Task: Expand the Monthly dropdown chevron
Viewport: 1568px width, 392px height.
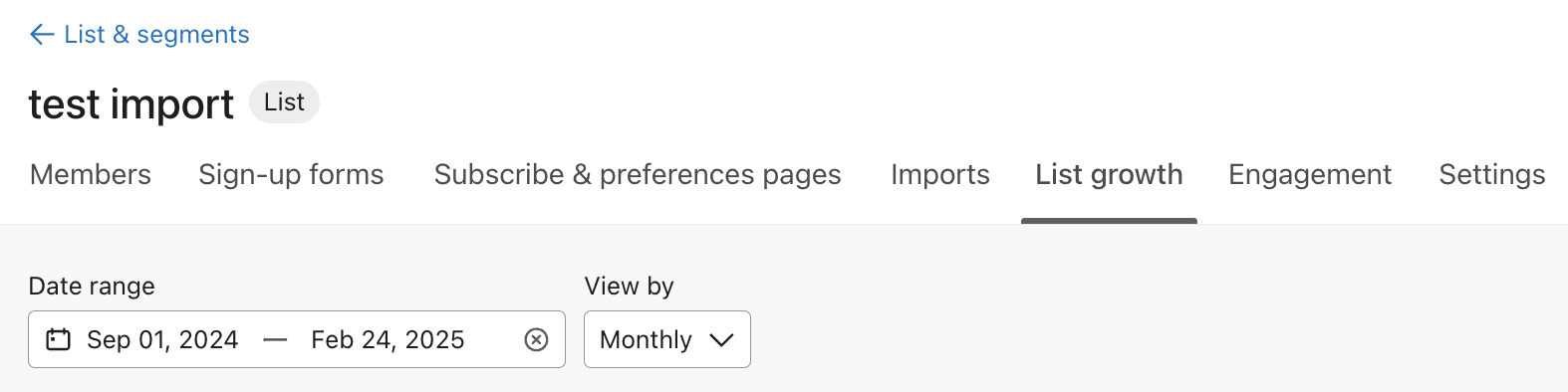Action: click(721, 340)
